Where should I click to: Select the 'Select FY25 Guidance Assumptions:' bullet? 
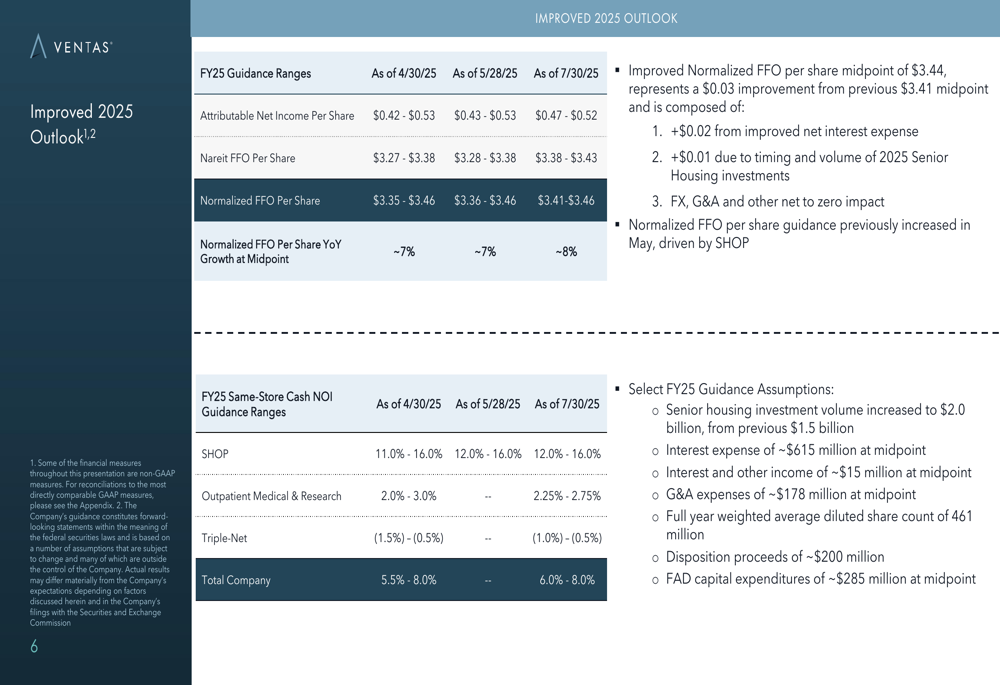[x=731, y=389]
